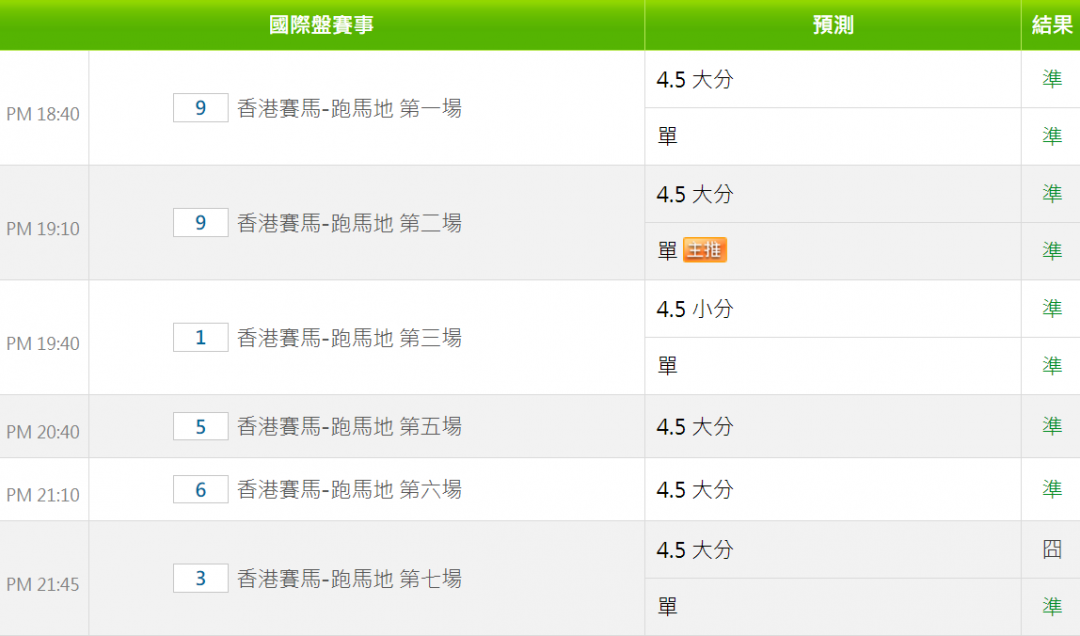The height and width of the screenshot is (636, 1080).
Task: Open 香港賽馬-跑馬地 第七場 event
Action: [x=349, y=579]
